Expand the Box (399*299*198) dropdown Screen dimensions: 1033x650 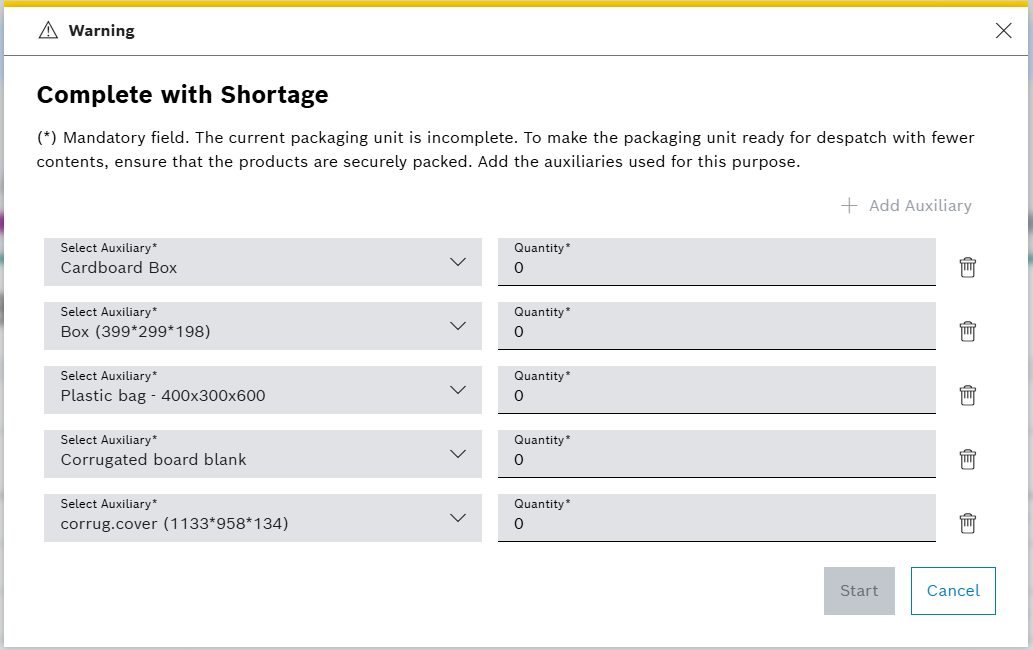262,326
